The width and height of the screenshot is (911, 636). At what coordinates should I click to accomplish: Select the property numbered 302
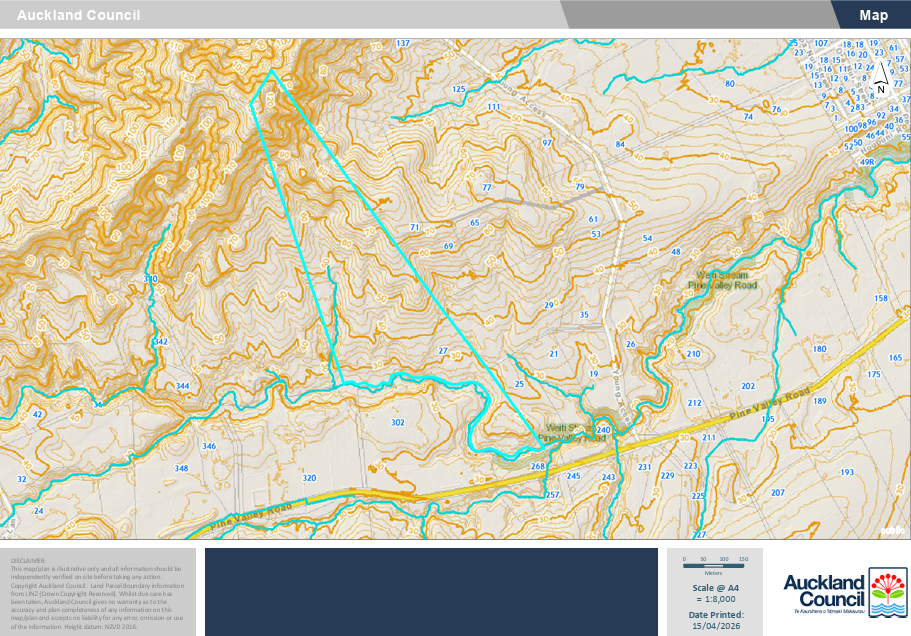(397, 423)
